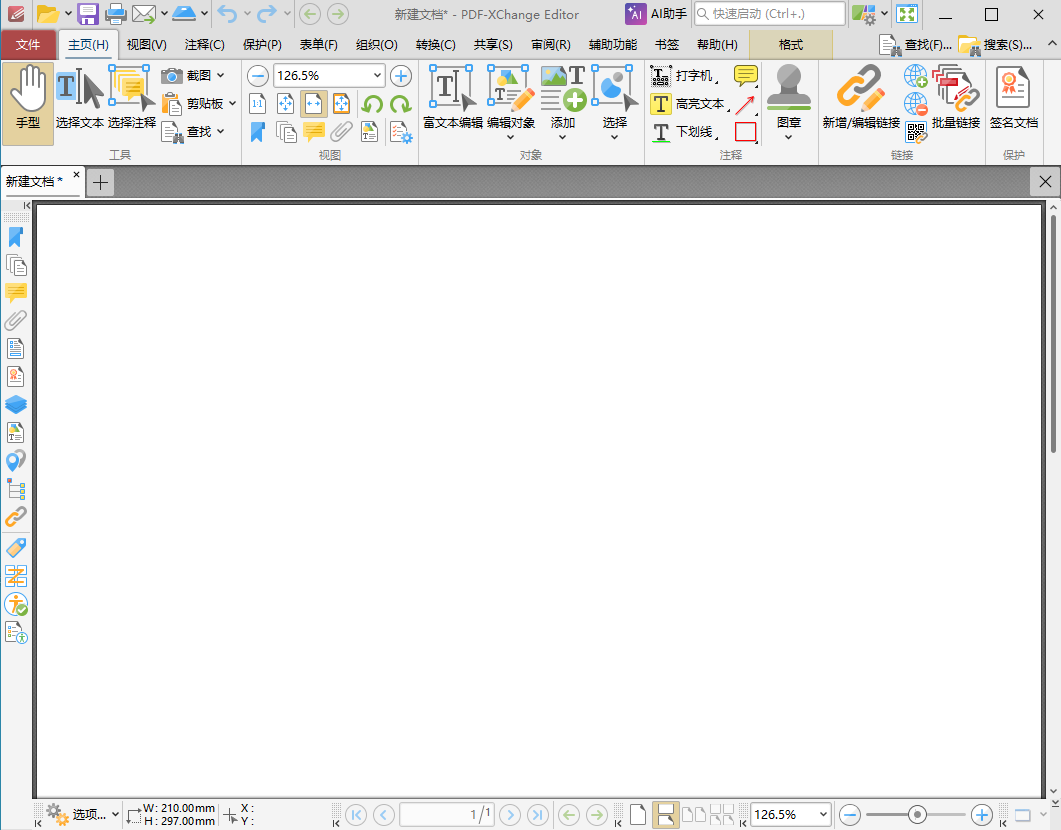The width and height of the screenshot is (1061, 830).
Task: Click the zoom slider handle in status bar
Action: [x=917, y=814]
